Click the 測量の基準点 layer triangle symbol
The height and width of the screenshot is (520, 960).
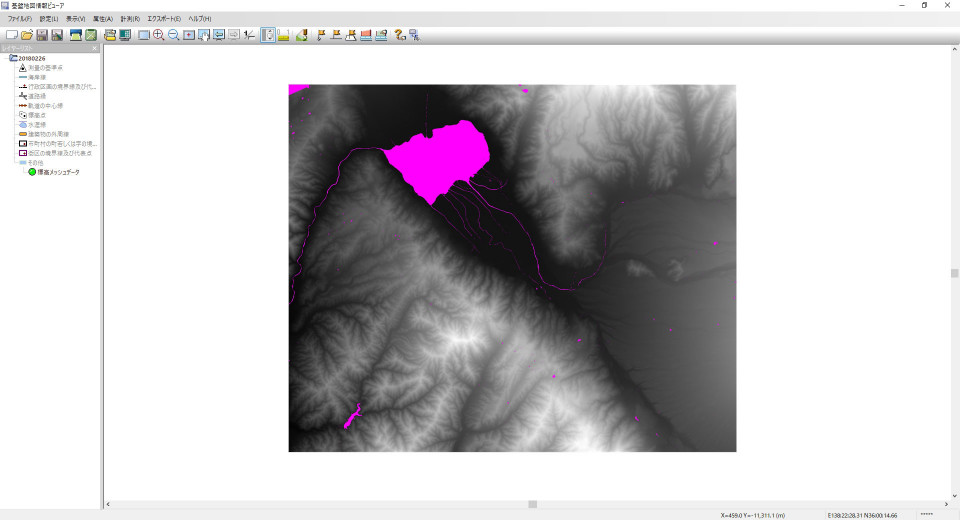[22, 67]
